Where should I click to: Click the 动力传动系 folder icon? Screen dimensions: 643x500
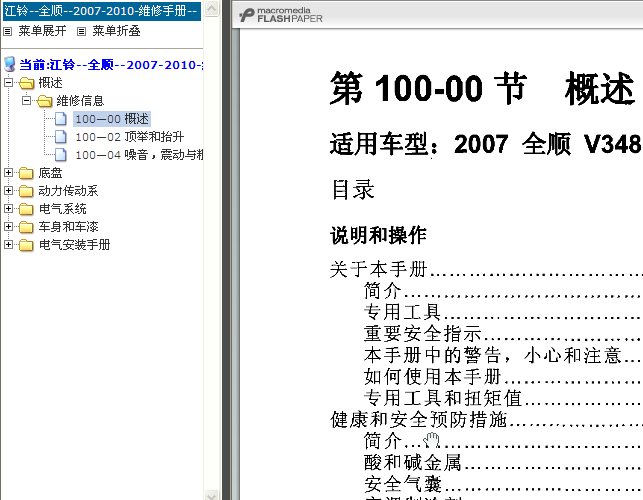tap(26, 191)
